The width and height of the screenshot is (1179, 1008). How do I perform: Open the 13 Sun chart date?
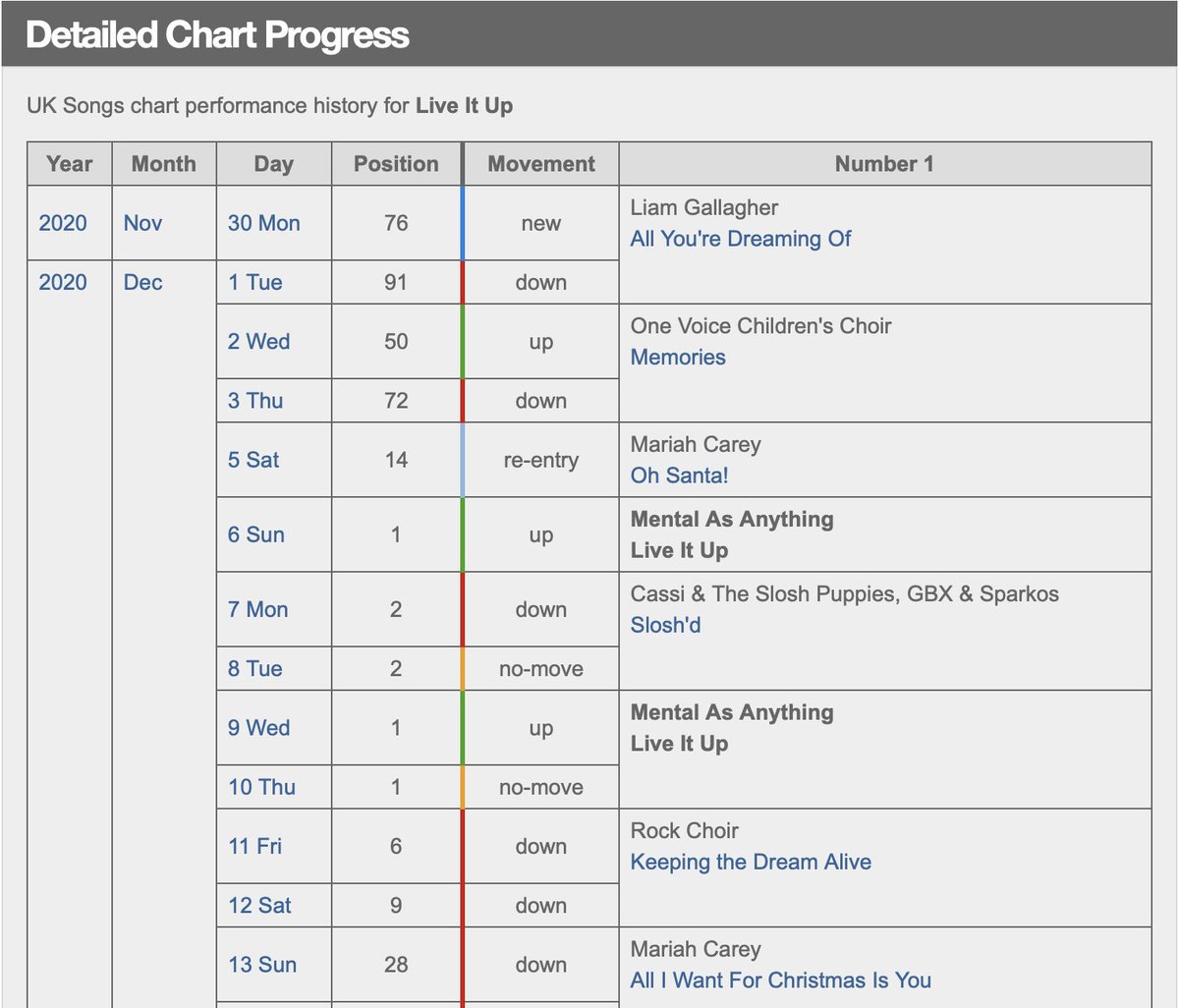[x=262, y=965]
